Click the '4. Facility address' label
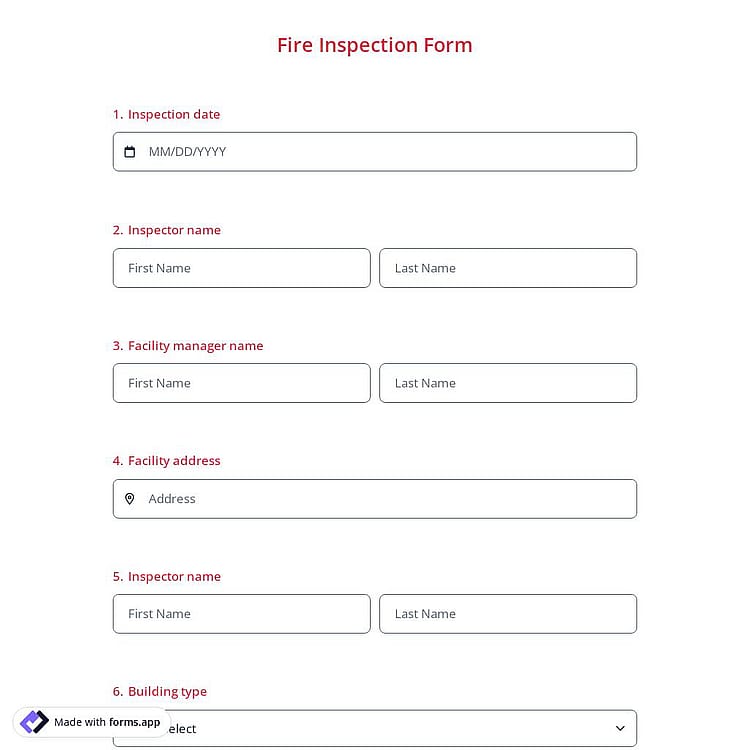This screenshot has height=750, width=750. 166,461
